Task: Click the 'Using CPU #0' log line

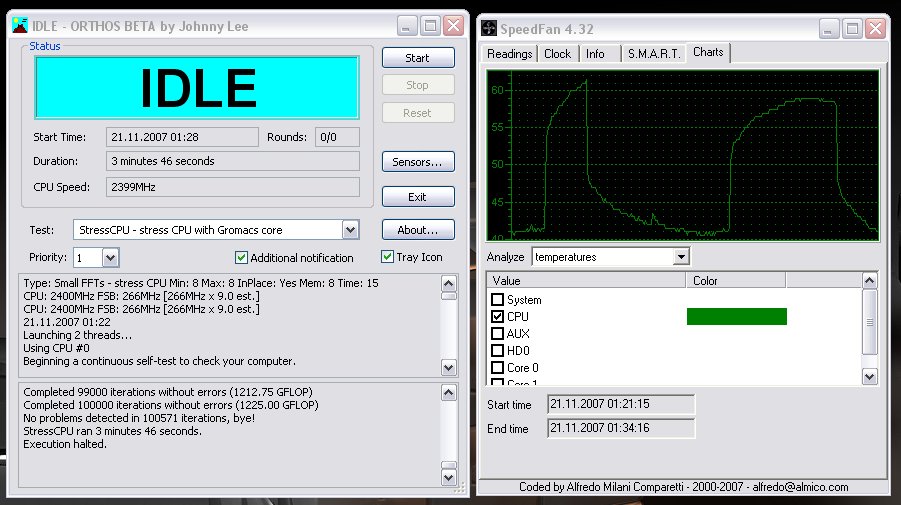Action: click(x=56, y=348)
